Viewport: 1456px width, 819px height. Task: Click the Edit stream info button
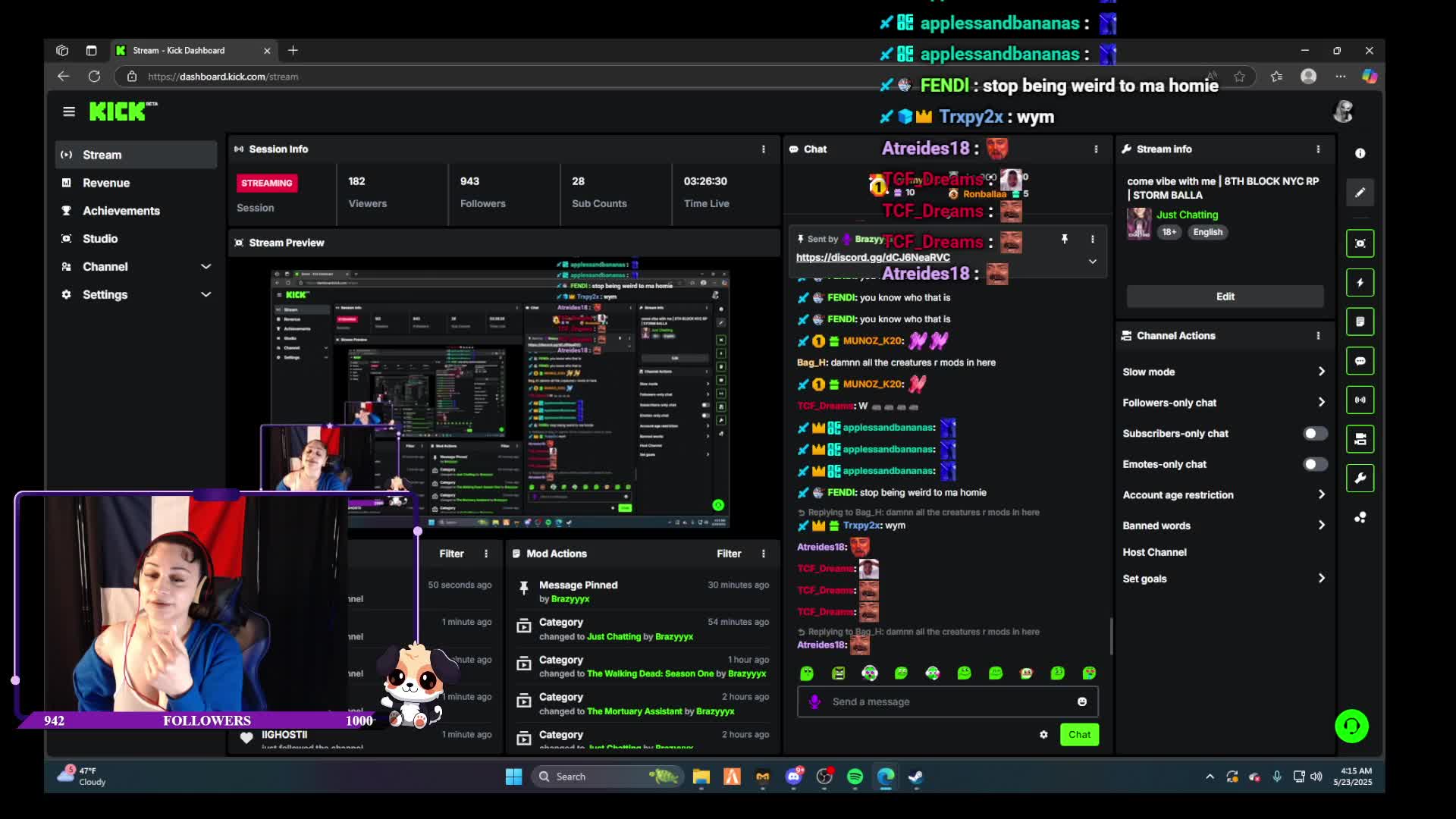(1225, 297)
